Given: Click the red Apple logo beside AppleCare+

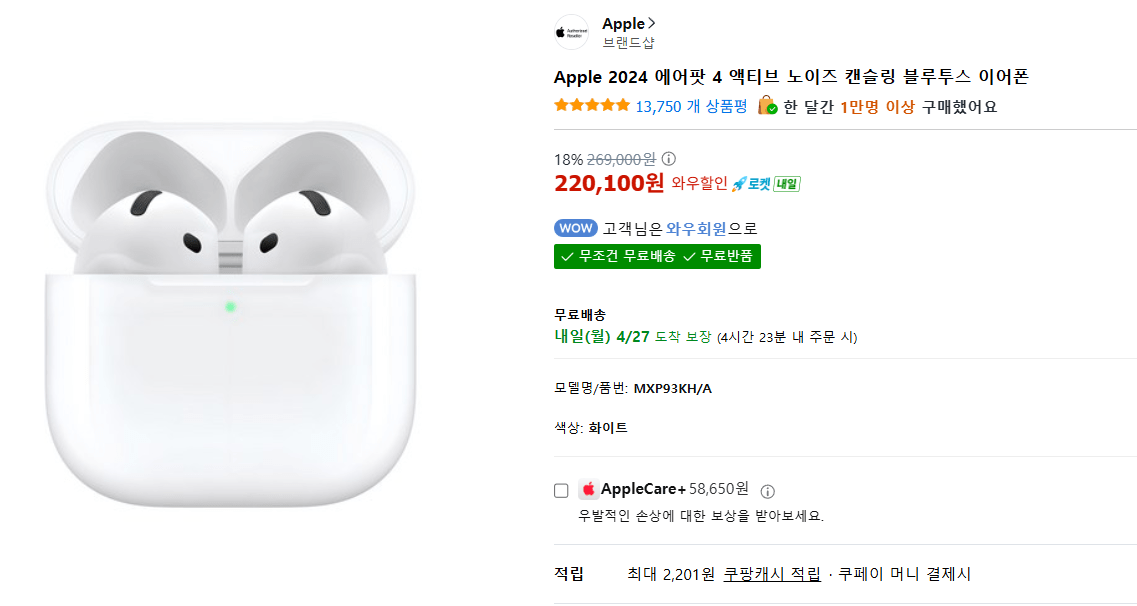Looking at the screenshot, I should (x=591, y=489).
